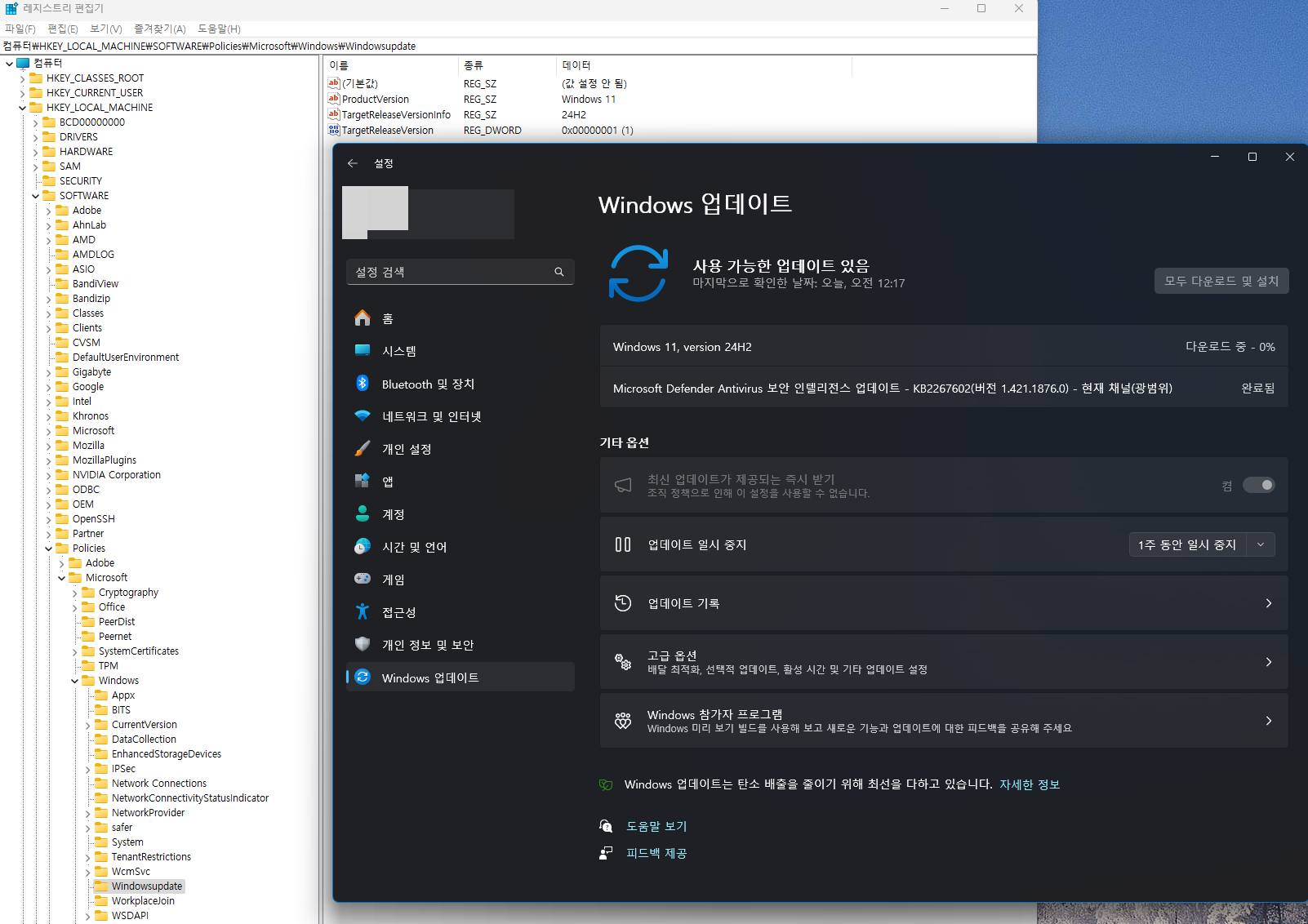1308x924 pixels.
Task: Expand HKEY_CLASSES_ROOT node
Action: click(x=22, y=78)
